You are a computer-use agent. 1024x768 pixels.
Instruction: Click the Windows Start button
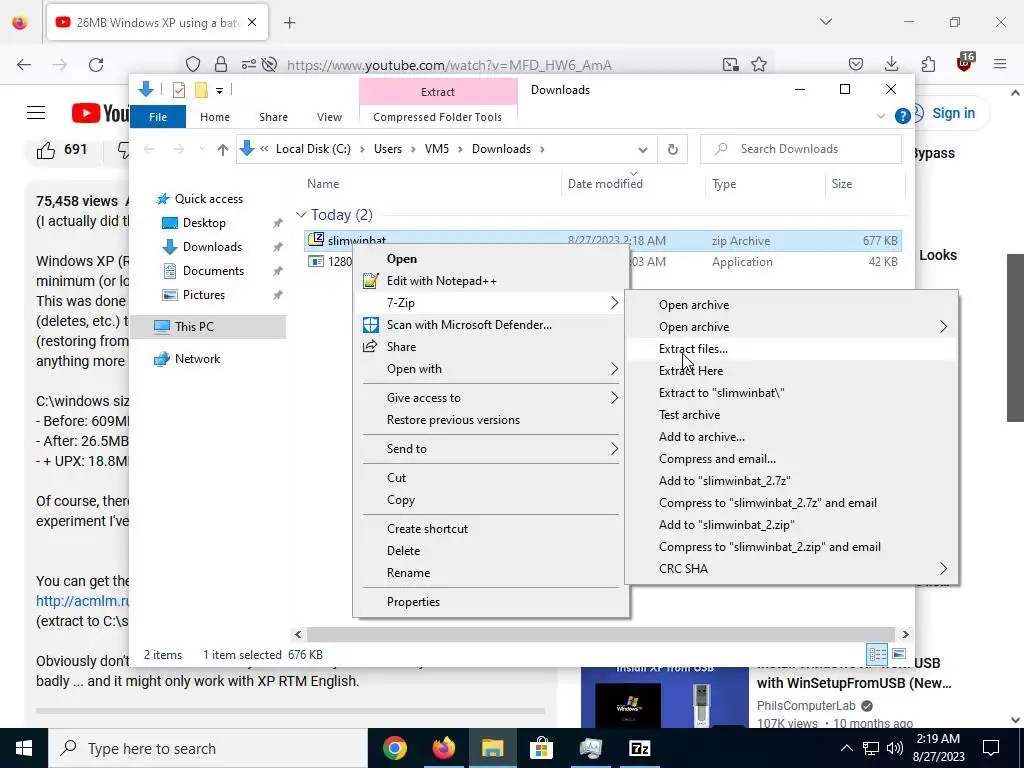[x=24, y=748]
